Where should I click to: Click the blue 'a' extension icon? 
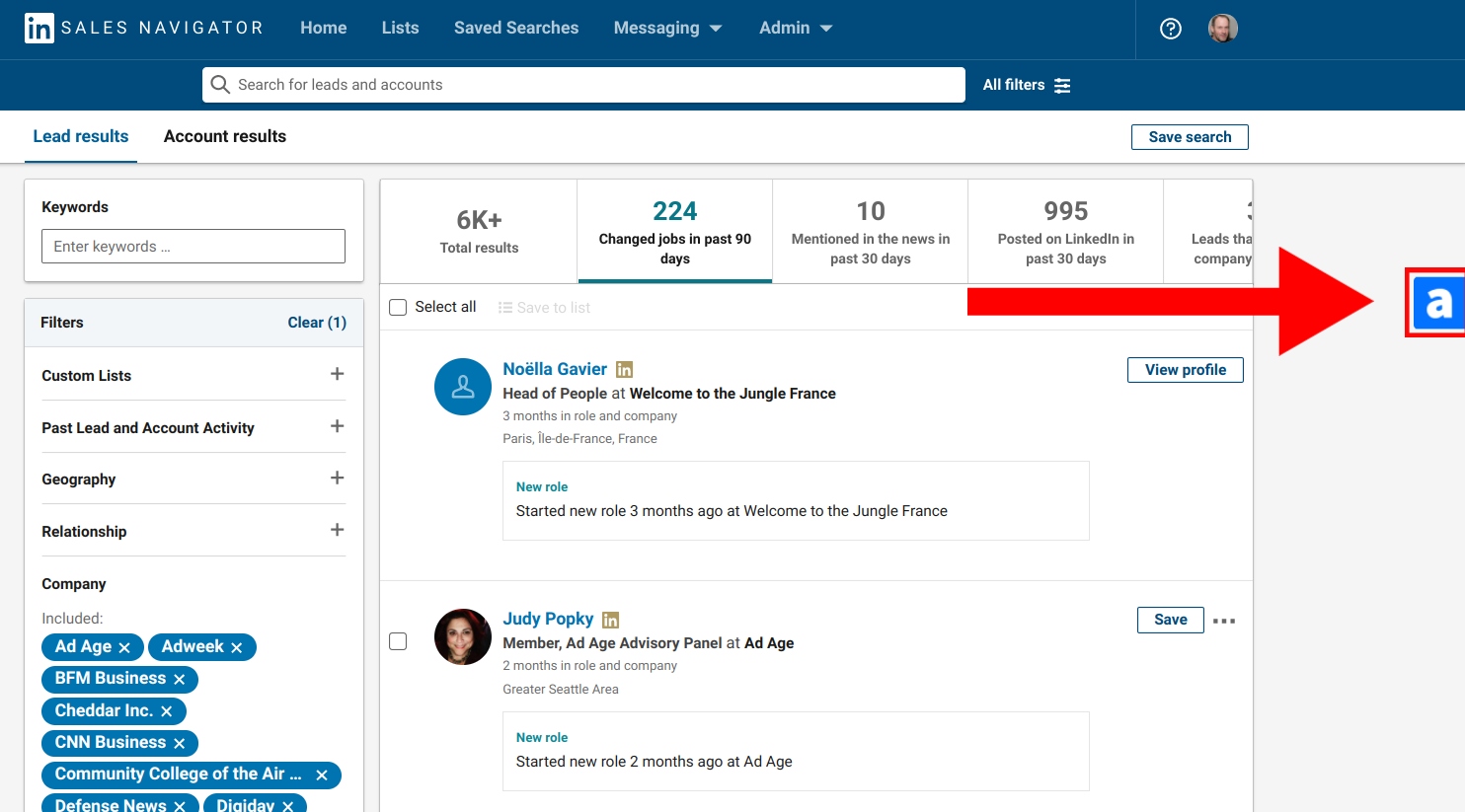pyautogui.click(x=1437, y=303)
